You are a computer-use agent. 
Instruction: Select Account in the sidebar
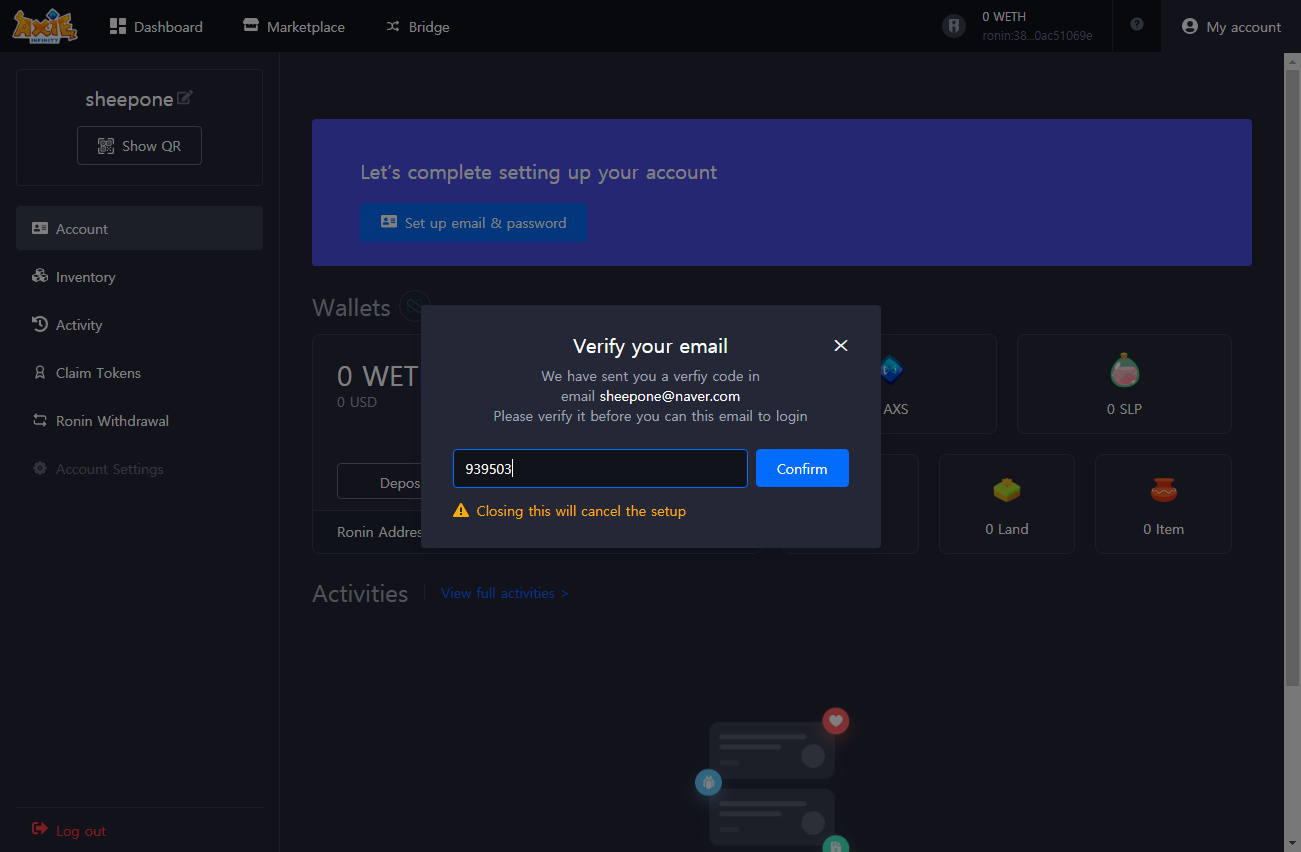coord(139,228)
